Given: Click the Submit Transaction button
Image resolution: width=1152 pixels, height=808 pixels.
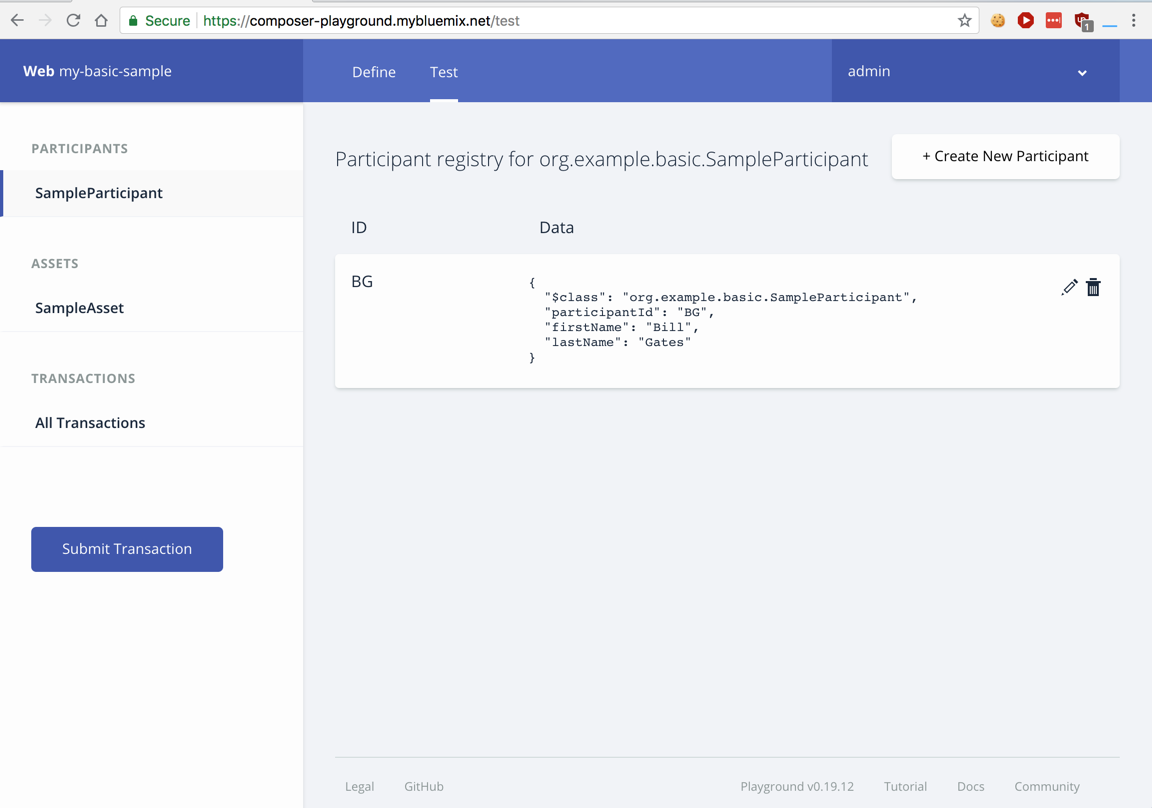Looking at the screenshot, I should 127,549.
